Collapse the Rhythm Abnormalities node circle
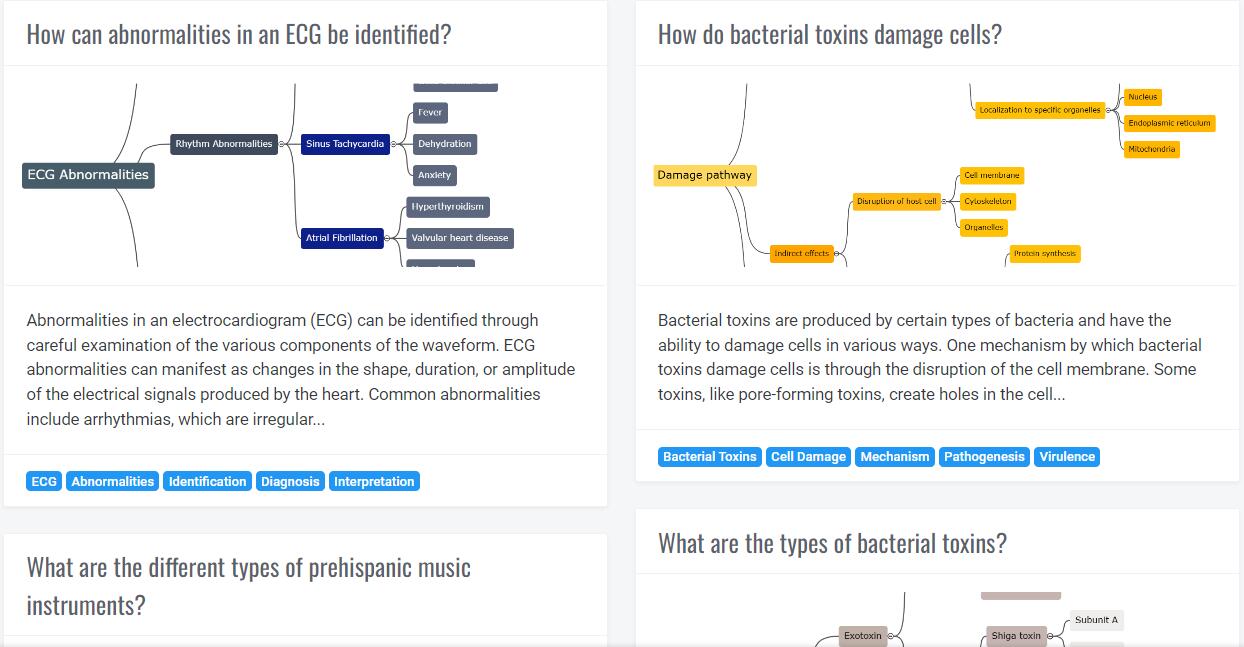 [281, 144]
